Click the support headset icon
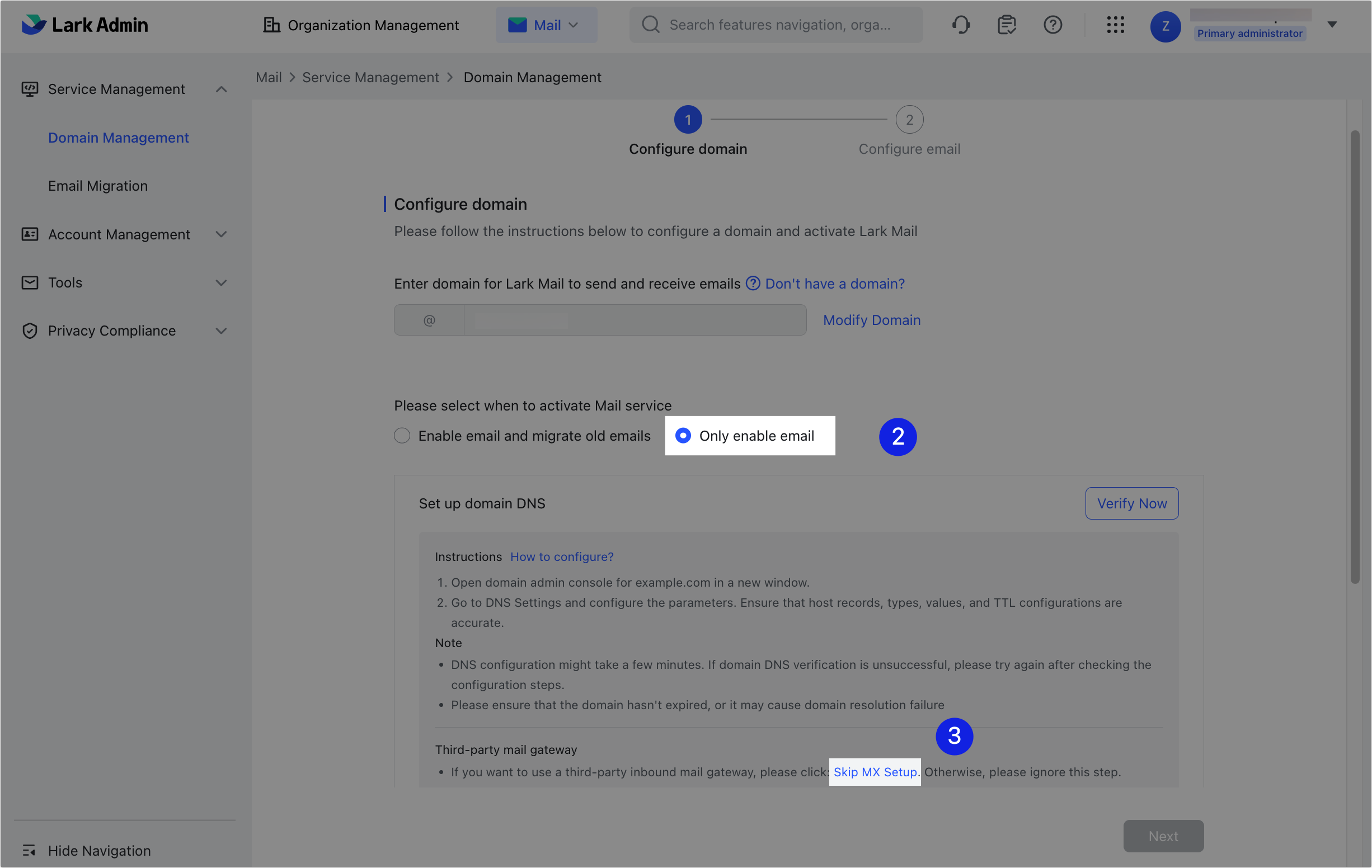 (961, 25)
